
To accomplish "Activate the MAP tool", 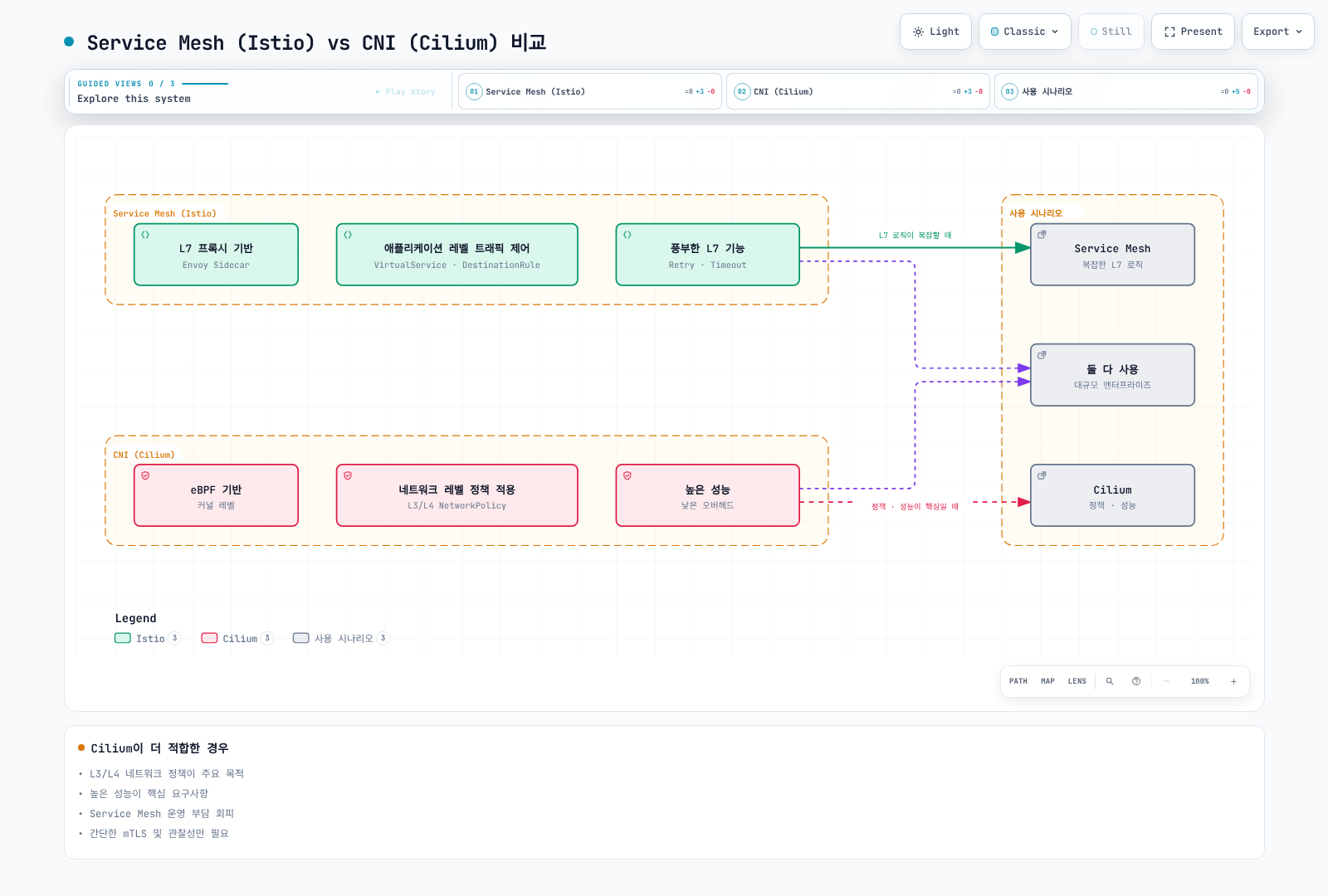I will 1047,681.
